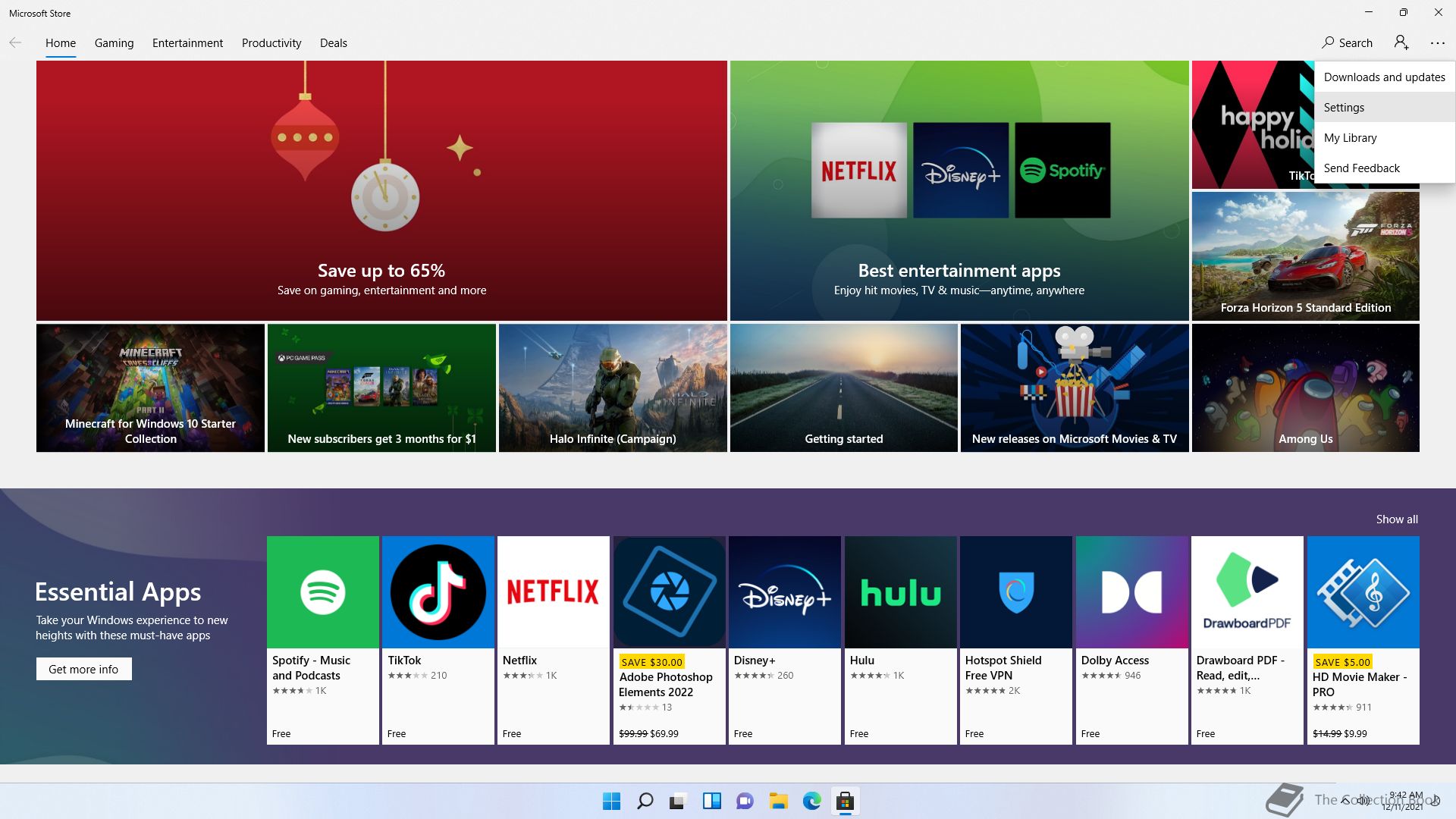The image size is (1456, 819).
Task: Go back using the back arrow
Action: pos(15,42)
